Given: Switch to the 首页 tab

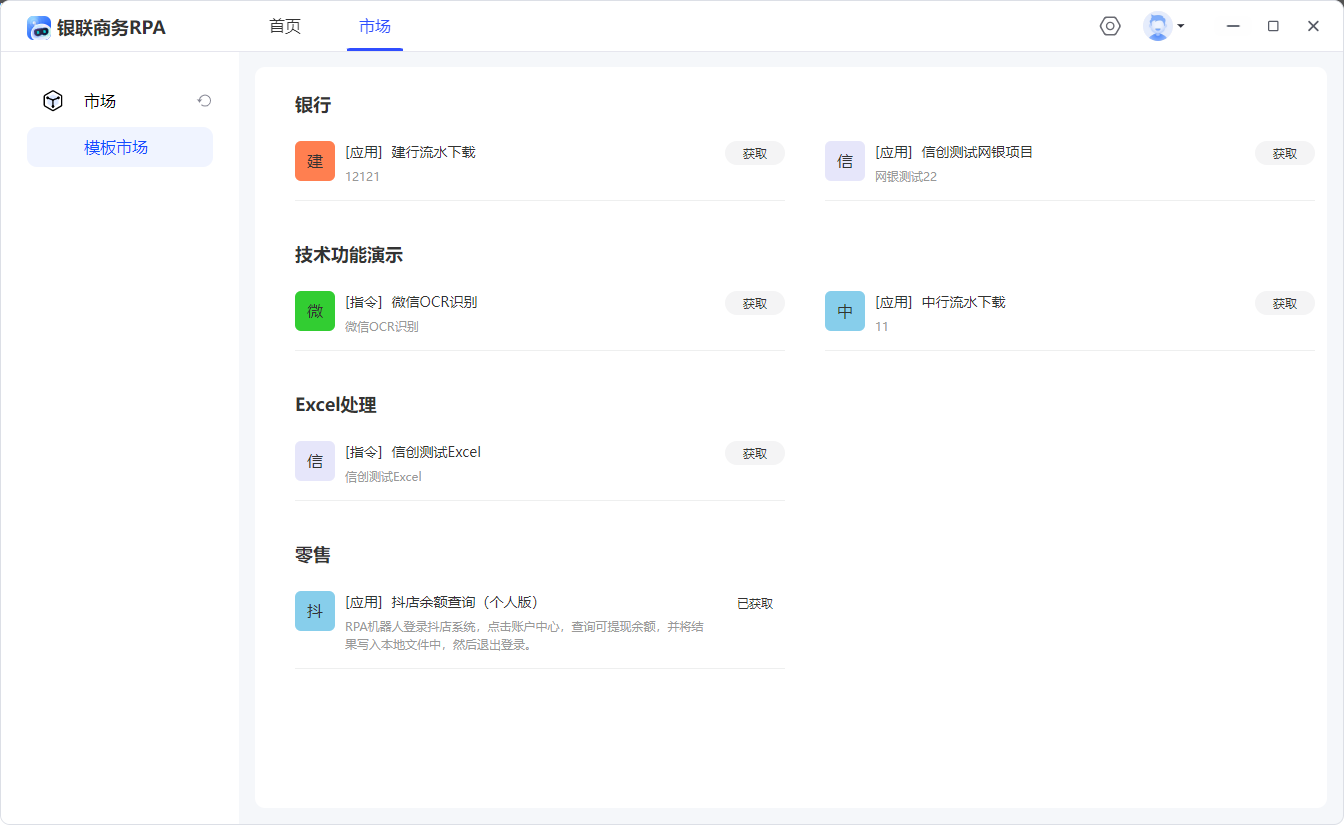Looking at the screenshot, I should (285, 27).
